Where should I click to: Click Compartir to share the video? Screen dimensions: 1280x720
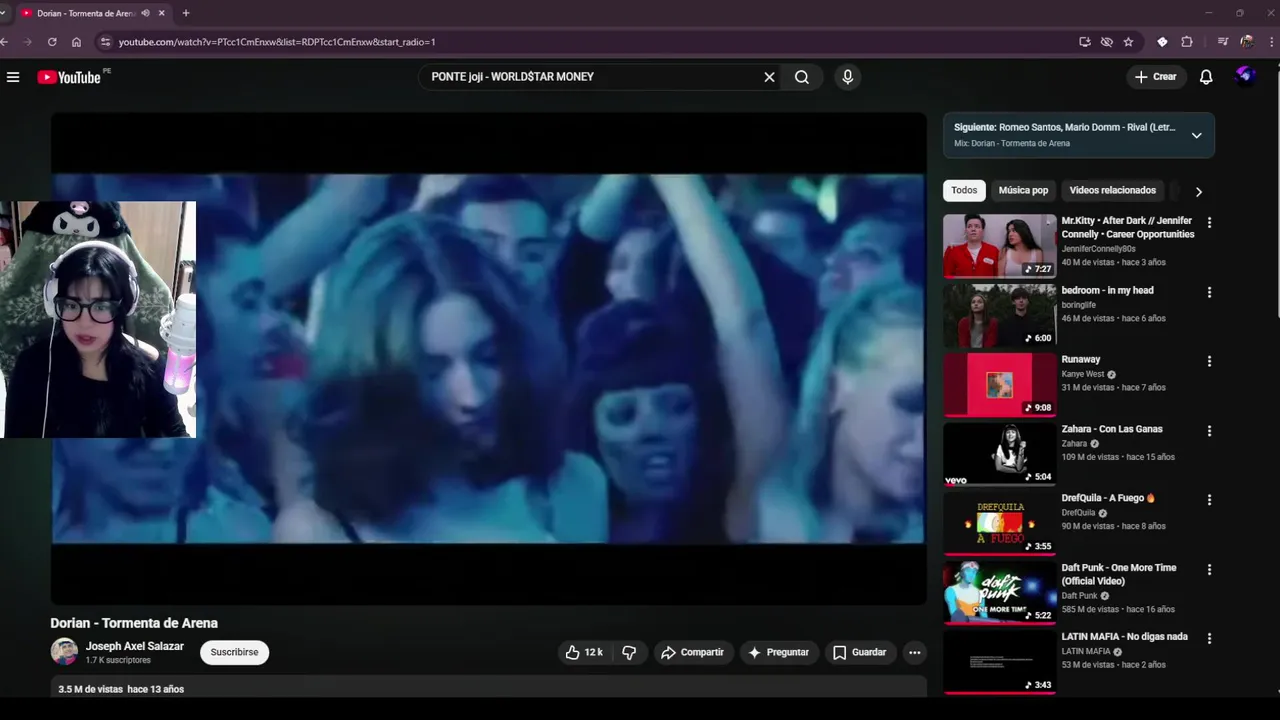click(x=692, y=652)
